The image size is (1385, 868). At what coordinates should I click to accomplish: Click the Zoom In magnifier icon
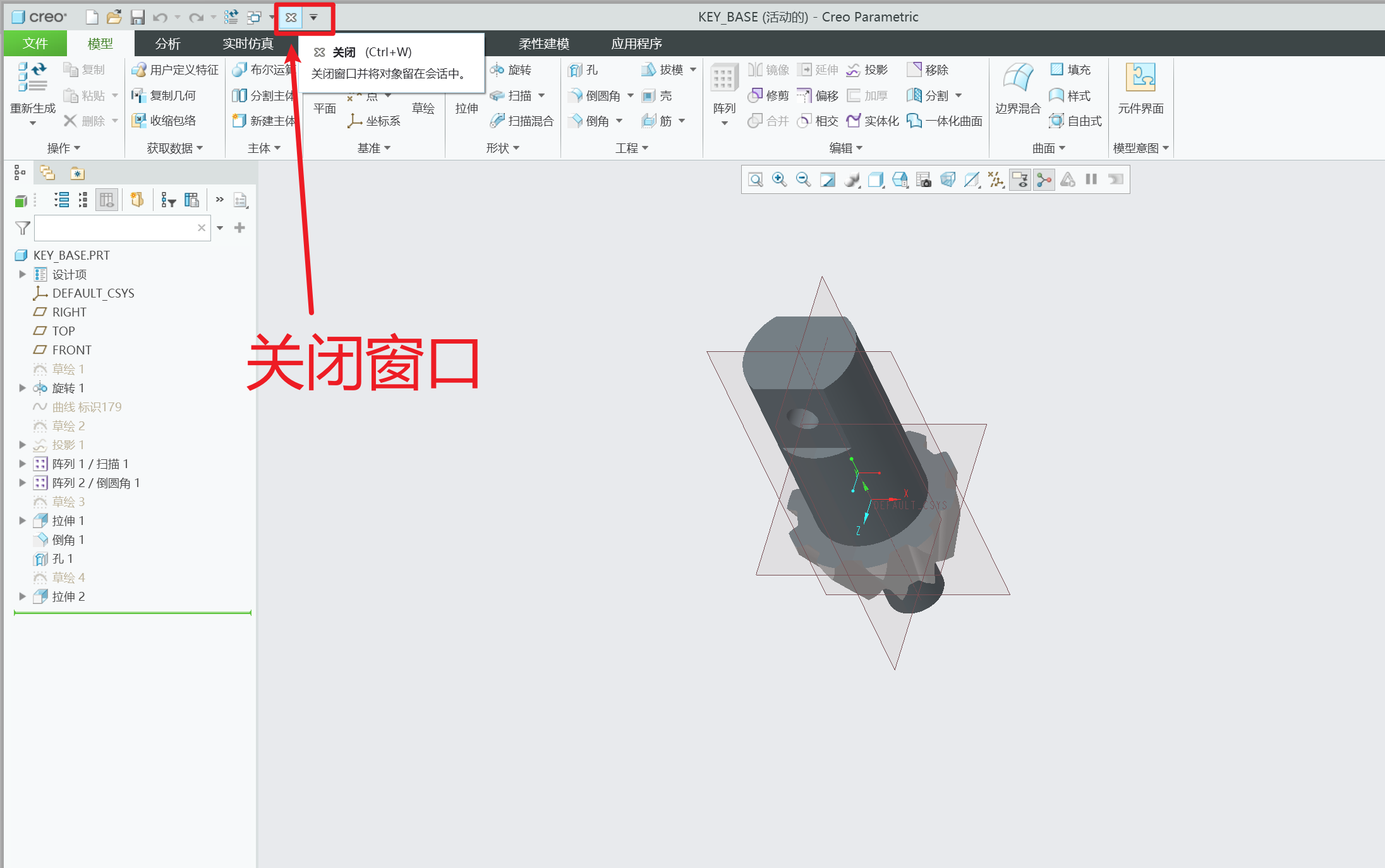779,179
